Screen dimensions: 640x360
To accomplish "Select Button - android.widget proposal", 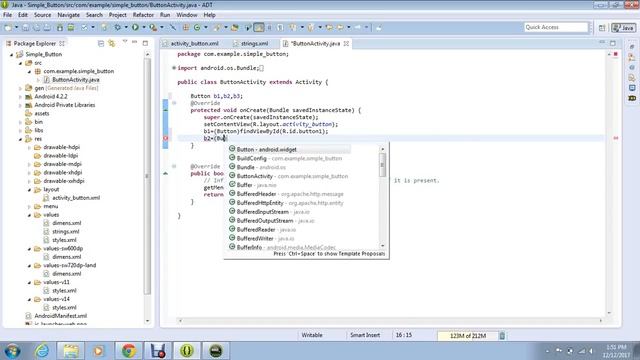I will pyautogui.click(x=288, y=149).
